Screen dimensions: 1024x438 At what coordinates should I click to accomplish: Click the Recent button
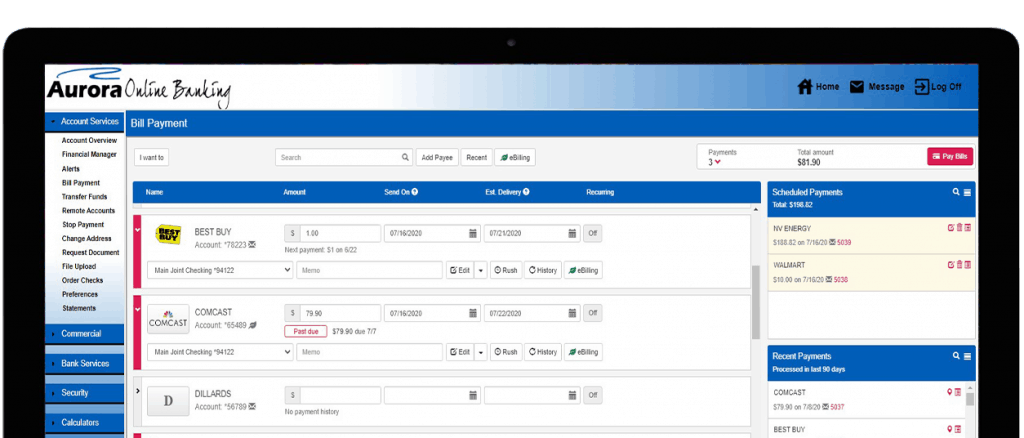point(477,157)
